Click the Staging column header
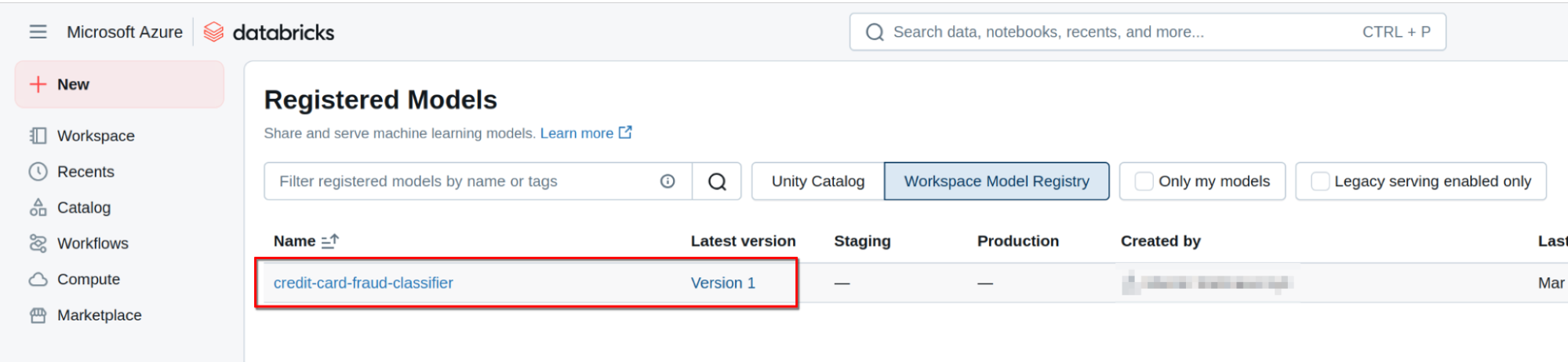1568x362 pixels. pos(862,241)
